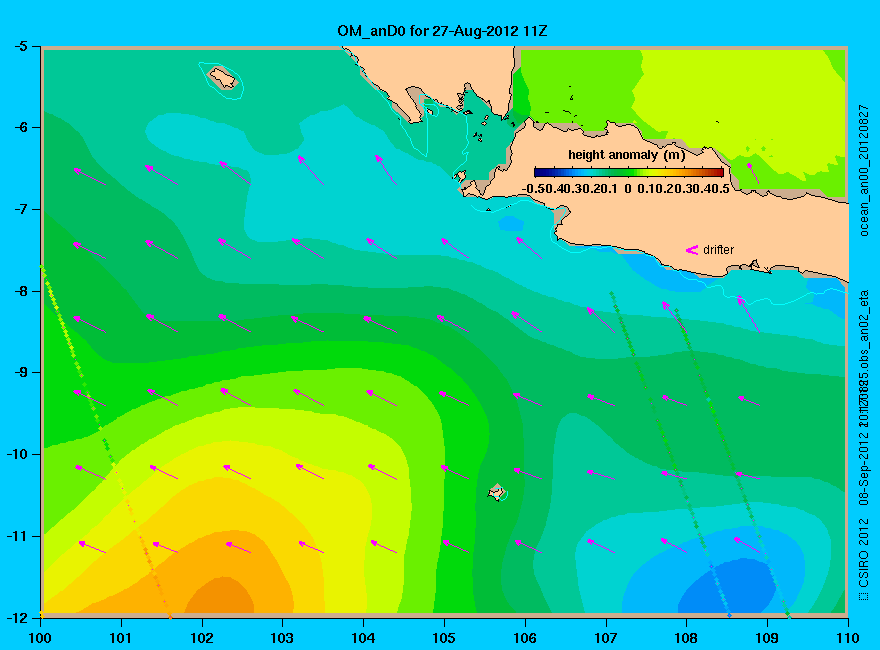Click the x-axis label 107

pos(606,638)
